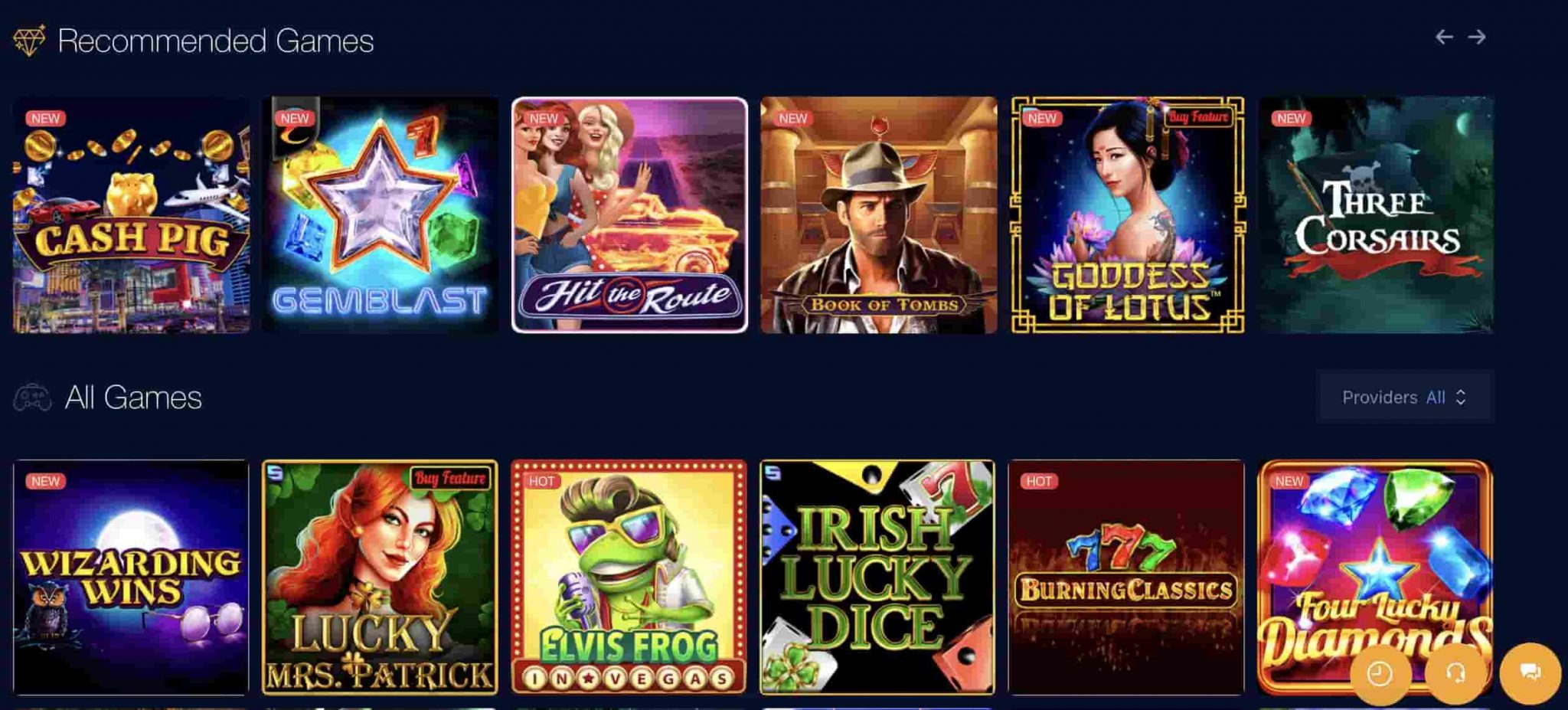The width and height of the screenshot is (1568, 710).
Task: Open the clock history icon
Action: pyautogui.click(x=1380, y=673)
